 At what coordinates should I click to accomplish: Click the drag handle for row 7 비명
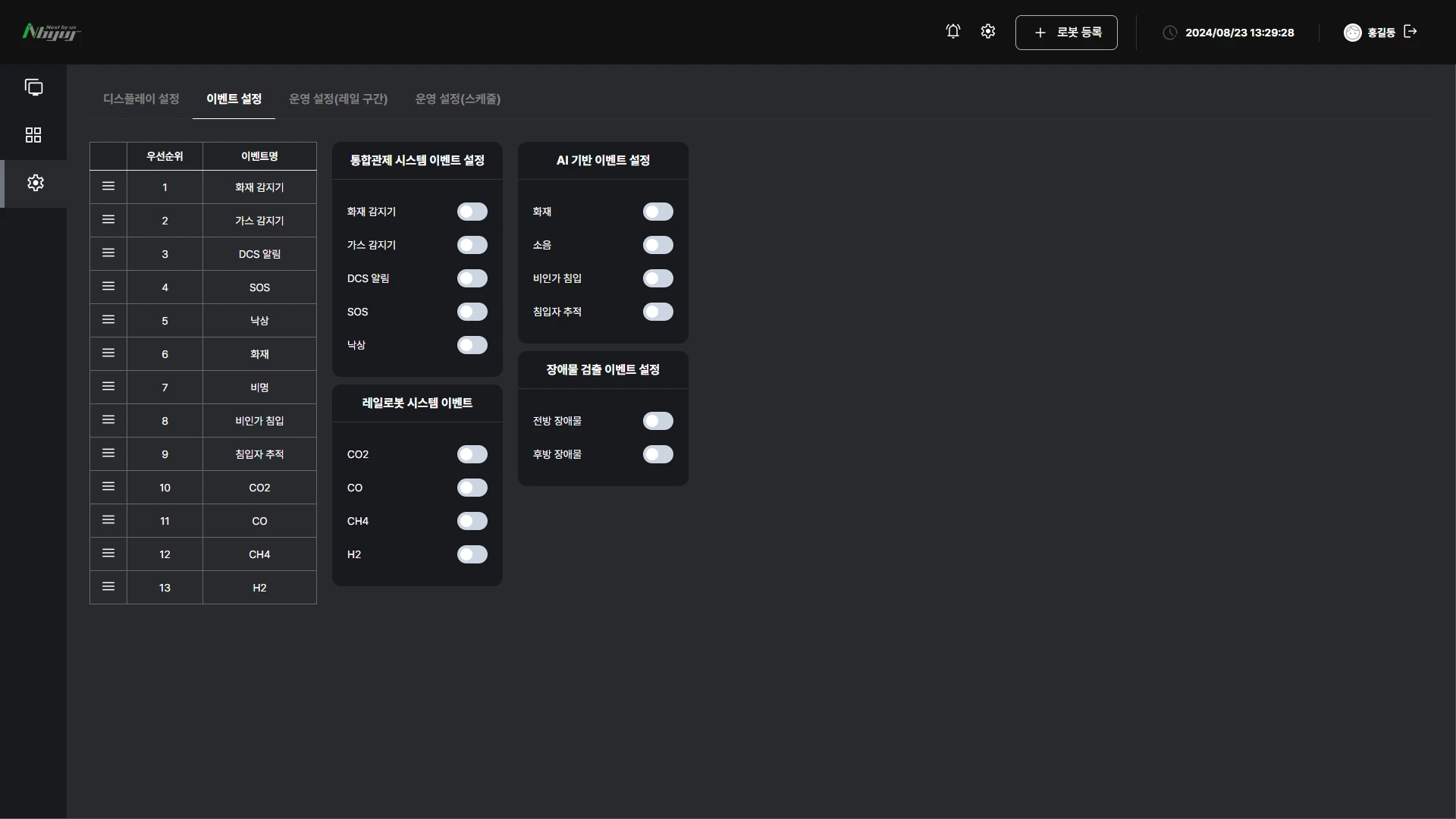click(x=108, y=387)
